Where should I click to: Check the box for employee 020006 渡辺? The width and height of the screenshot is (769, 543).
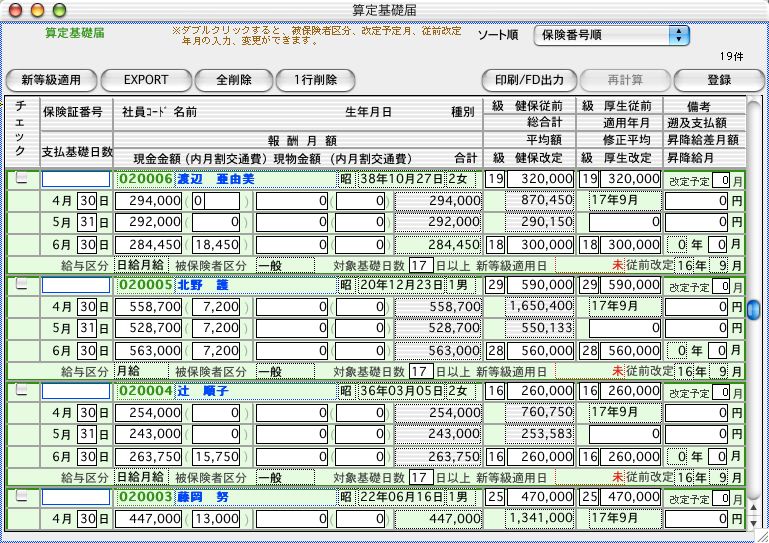[x=21, y=179]
